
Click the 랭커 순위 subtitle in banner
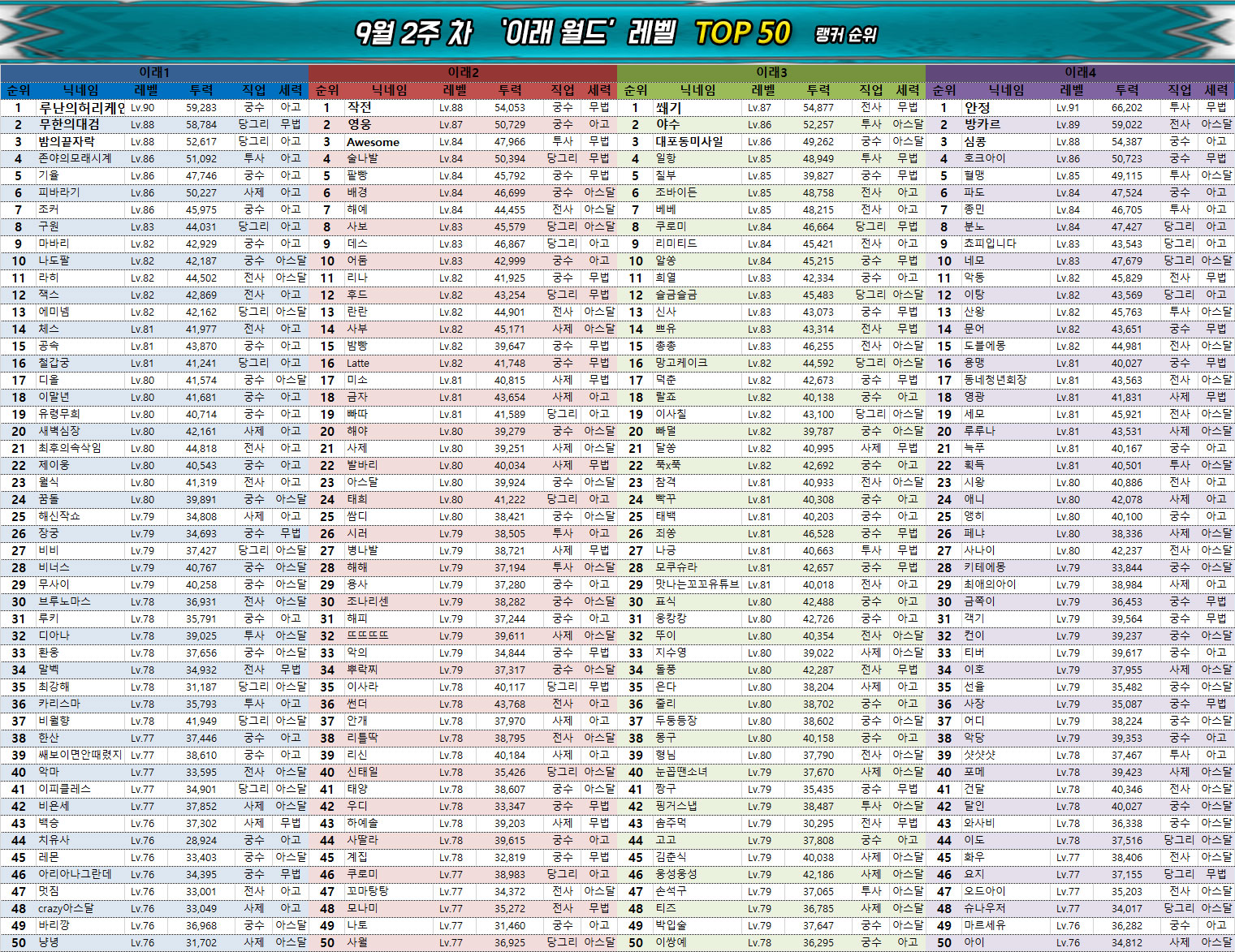(x=846, y=35)
